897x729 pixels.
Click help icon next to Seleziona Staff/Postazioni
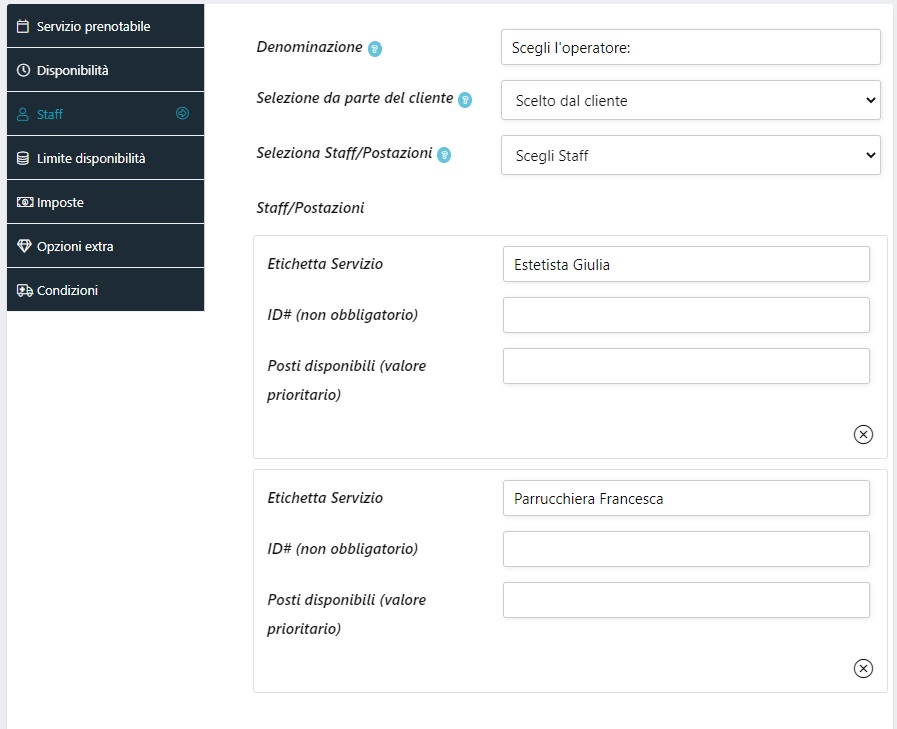click(444, 155)
